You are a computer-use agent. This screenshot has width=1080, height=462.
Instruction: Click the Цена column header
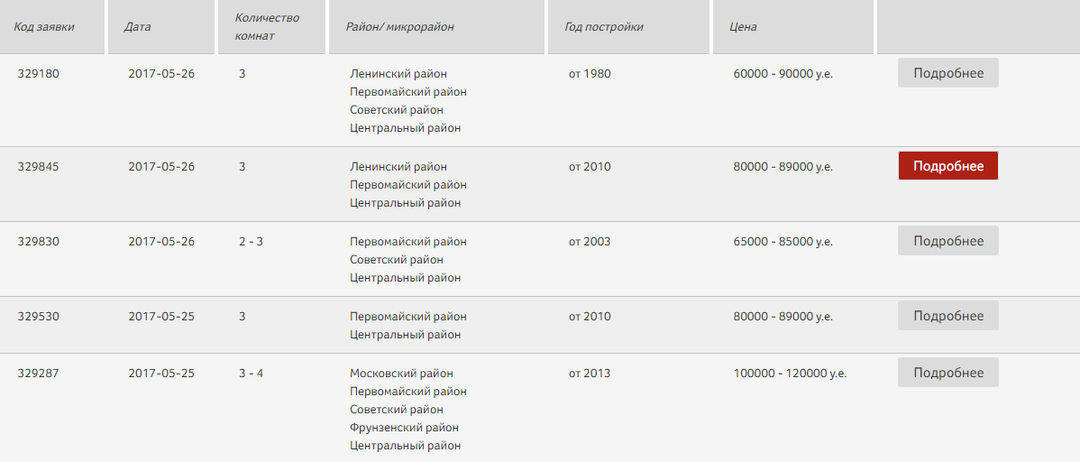click(x=743, y=27)
